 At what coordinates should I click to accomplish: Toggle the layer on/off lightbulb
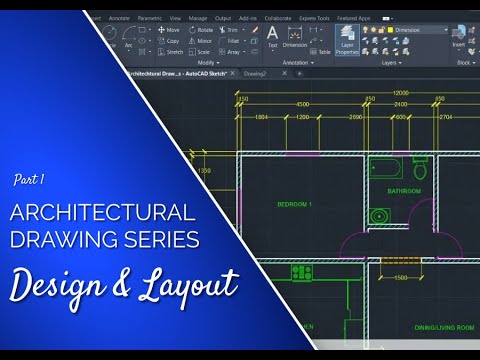(x=365, y=30)
